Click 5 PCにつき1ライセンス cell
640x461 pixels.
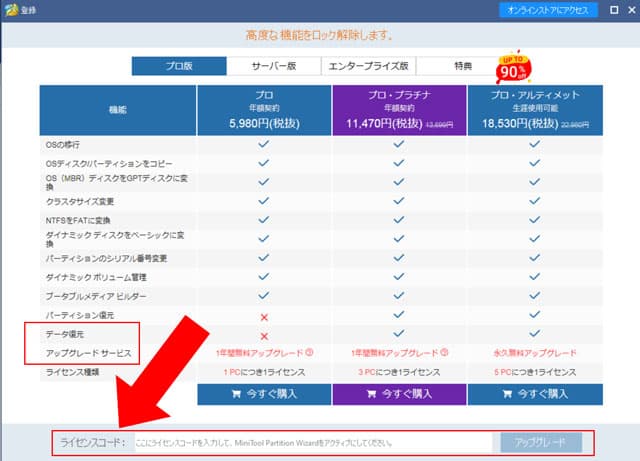(x=535, y=372)
